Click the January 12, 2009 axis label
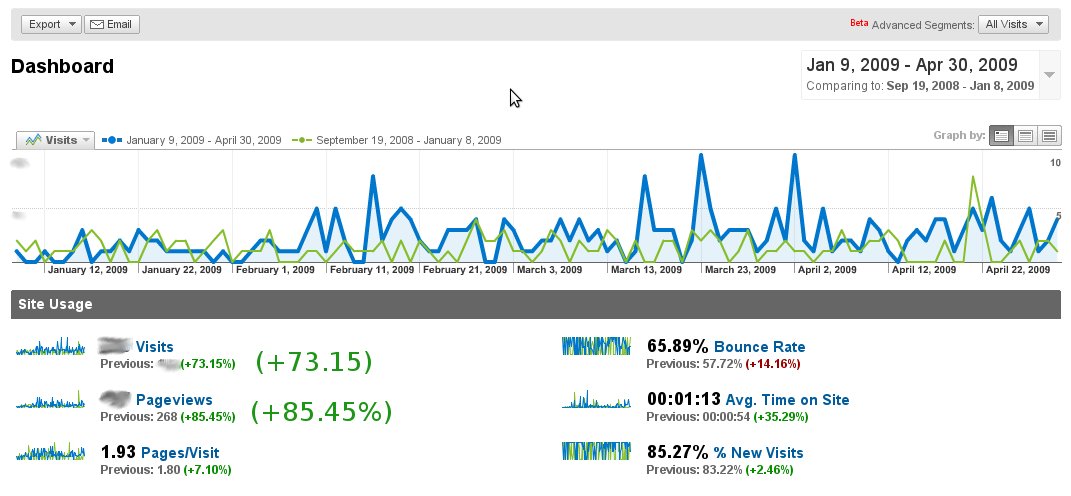This screenshot has height=496, width=1071. coord(88,270)
